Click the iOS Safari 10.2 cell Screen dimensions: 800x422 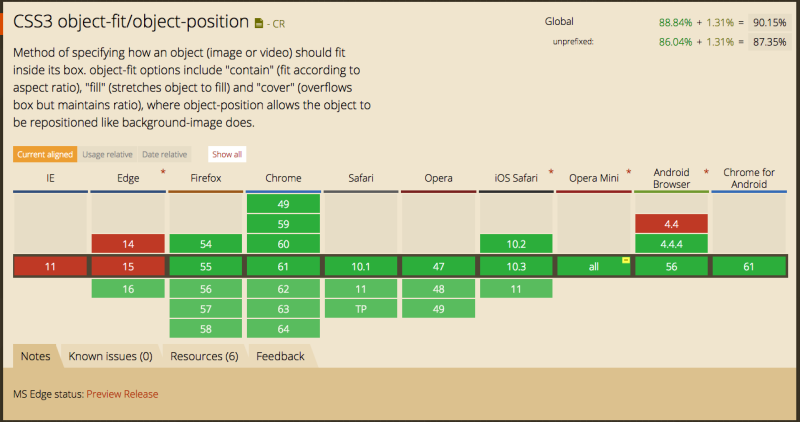(x=516, y=244)
